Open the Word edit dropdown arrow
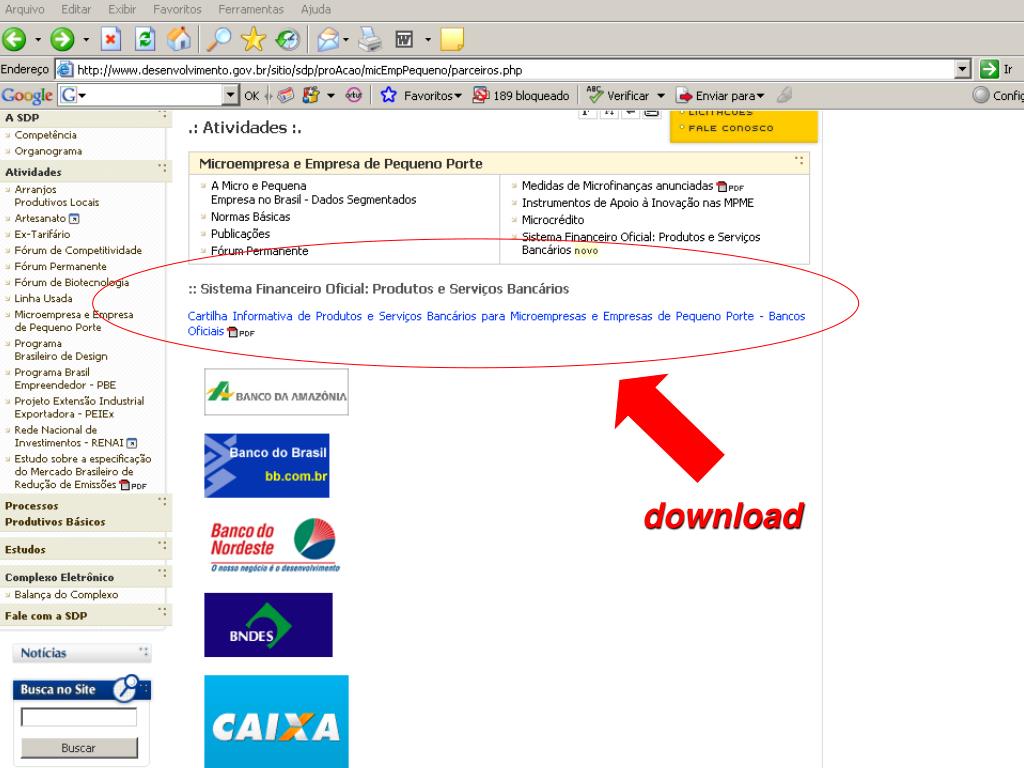The image size is (1024, 768). pos(428,40)
